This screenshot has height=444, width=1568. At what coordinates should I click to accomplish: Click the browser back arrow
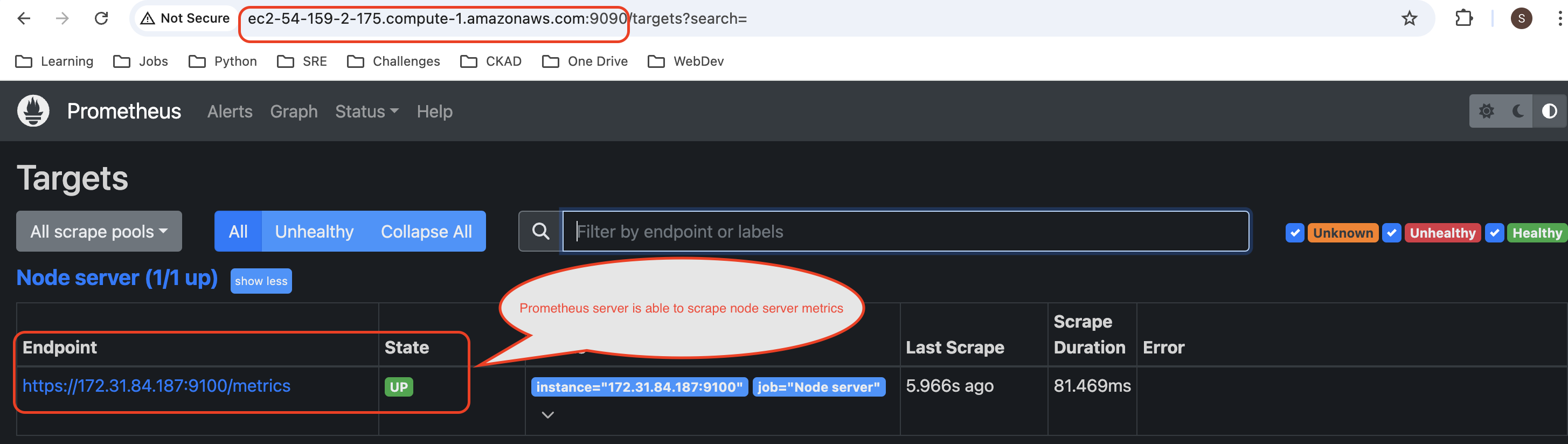[24, 18]
